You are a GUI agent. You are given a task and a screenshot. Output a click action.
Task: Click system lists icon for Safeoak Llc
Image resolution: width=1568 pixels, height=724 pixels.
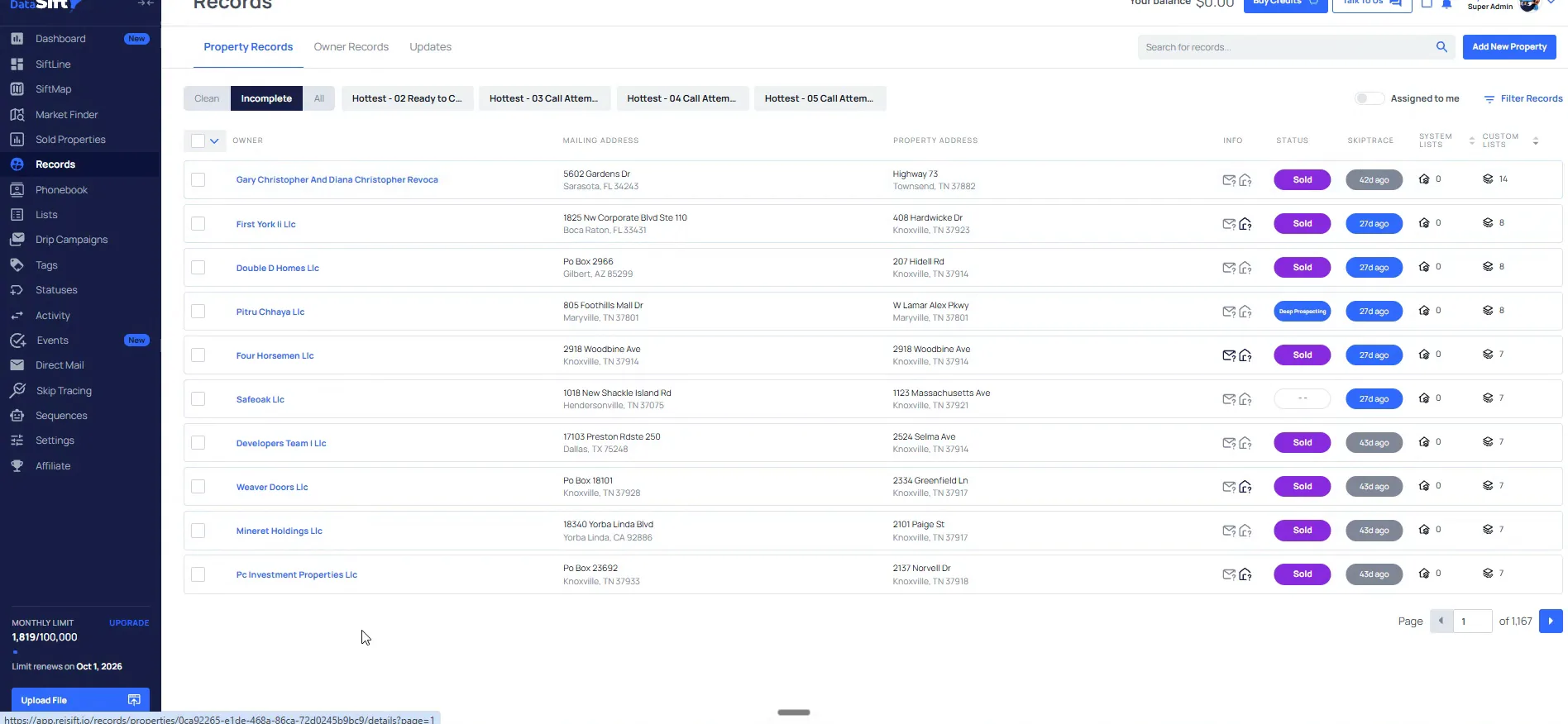click(x=1424, y=398)
